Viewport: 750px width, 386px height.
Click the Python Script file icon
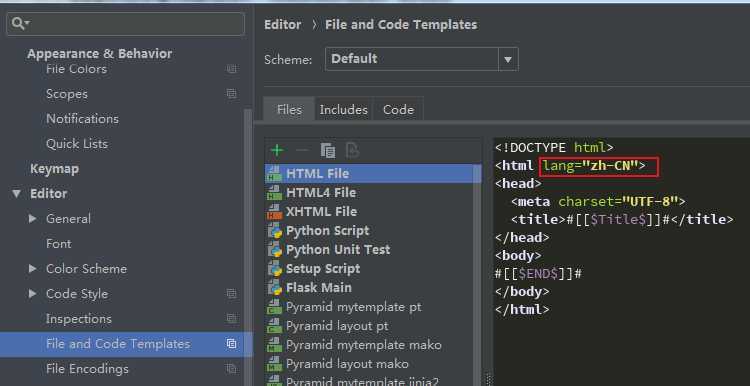(x=275, y=231)
